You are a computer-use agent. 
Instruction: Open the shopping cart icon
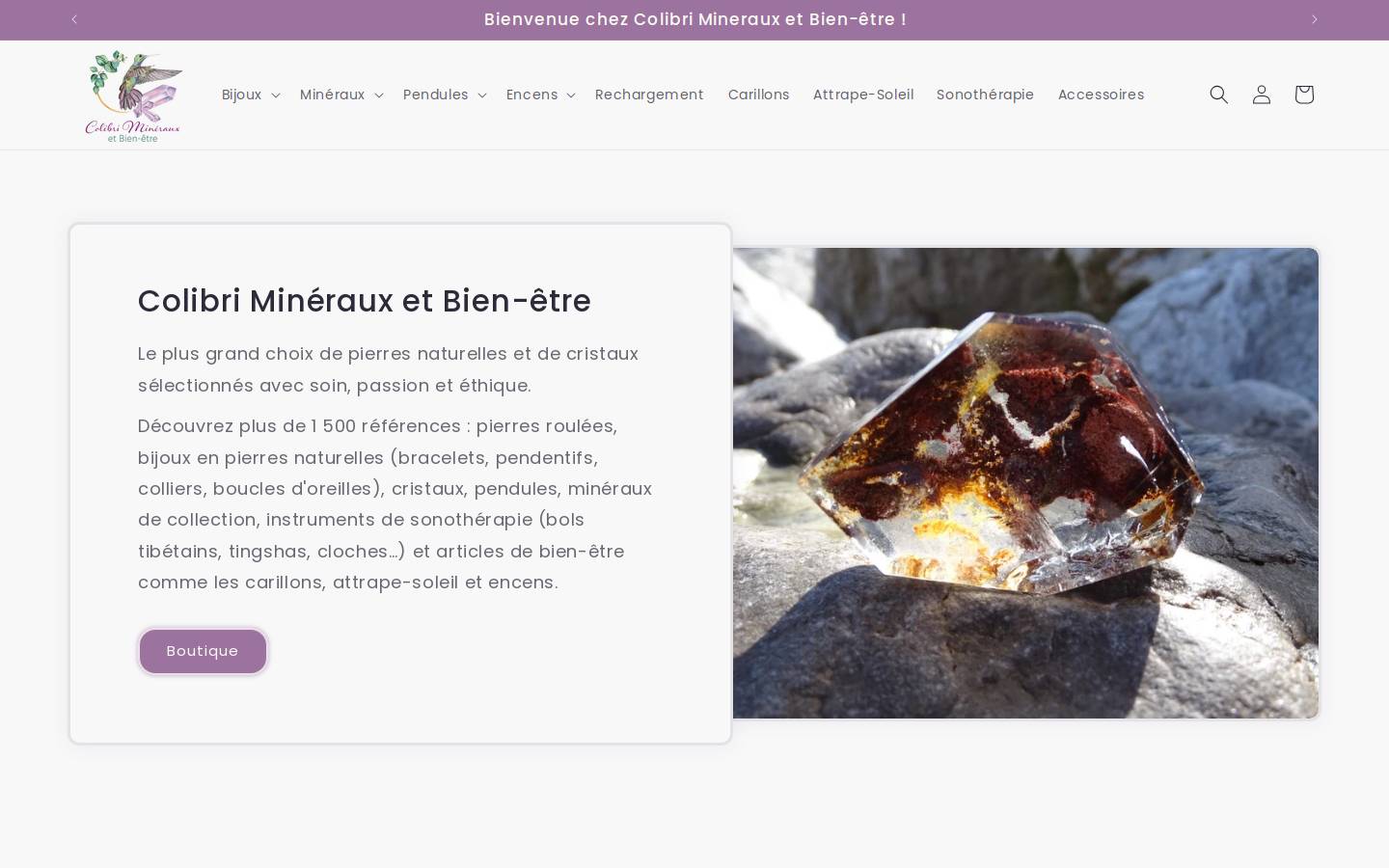click(1304, 95)
